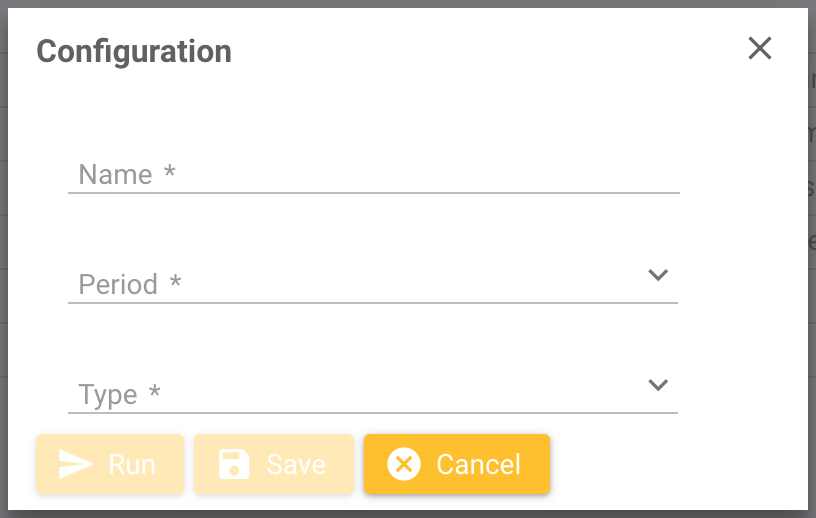Click the "Type *" placeholder label
This screenshot has width=816, height=518.
click(x=119, y=395)
